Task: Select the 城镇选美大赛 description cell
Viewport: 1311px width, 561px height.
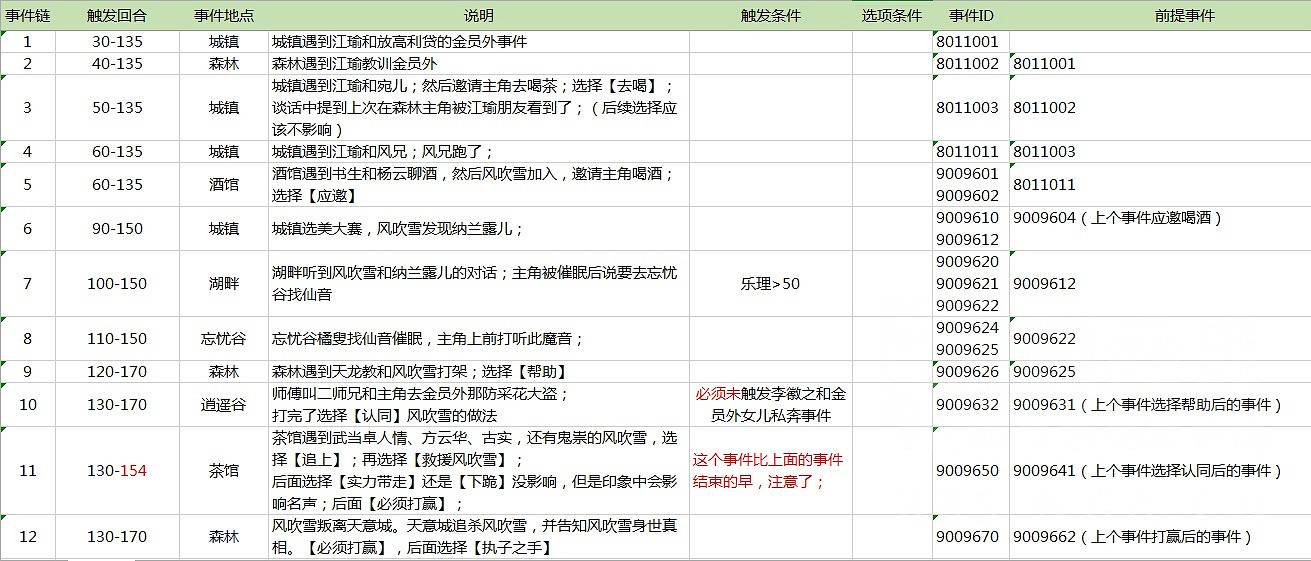Action: [x=479, y=229]
